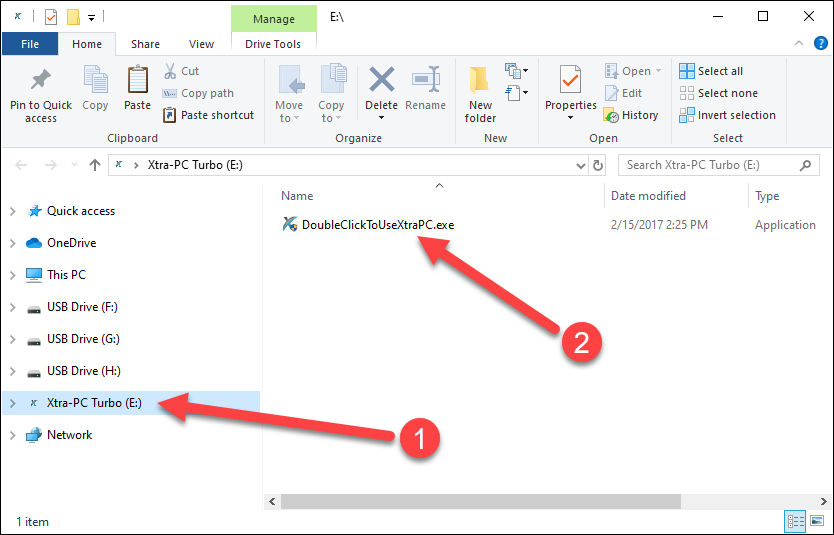The image size is (834, 535).
Task: Collapse the ribbon with the chevron
Action: coord(798,44)
